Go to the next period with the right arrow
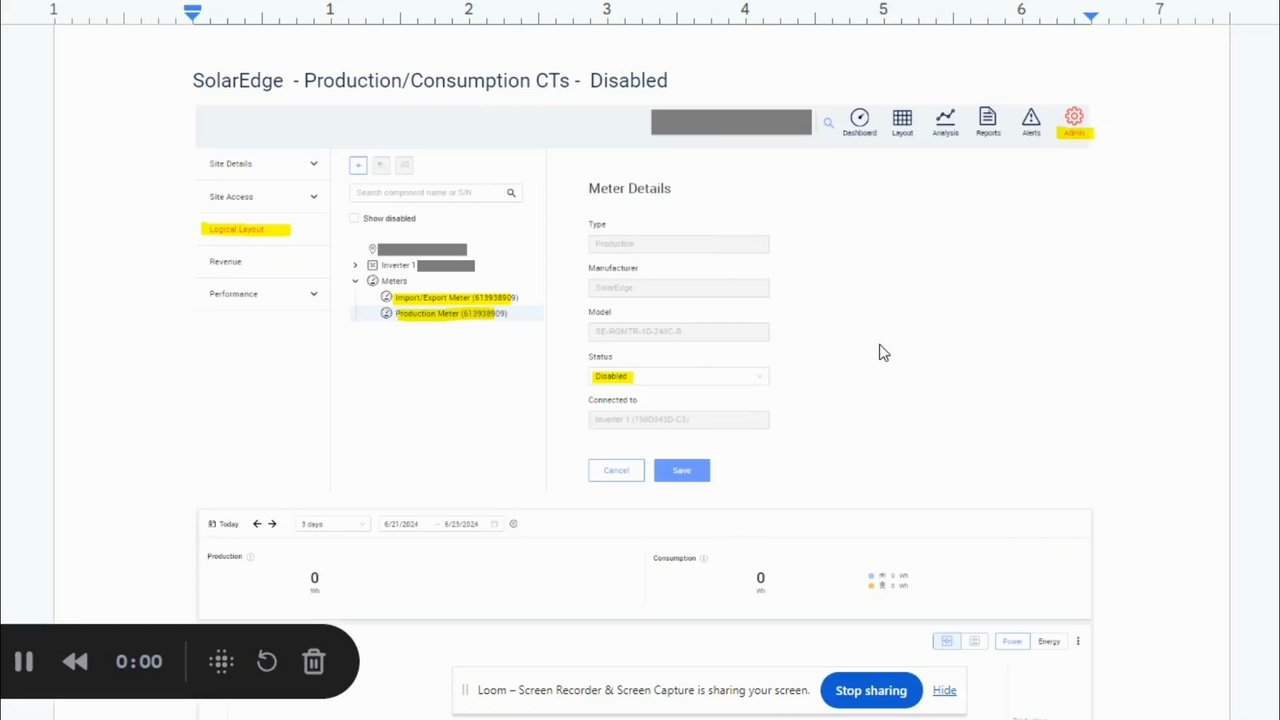 pyautogui.click(x=272, y=524)
